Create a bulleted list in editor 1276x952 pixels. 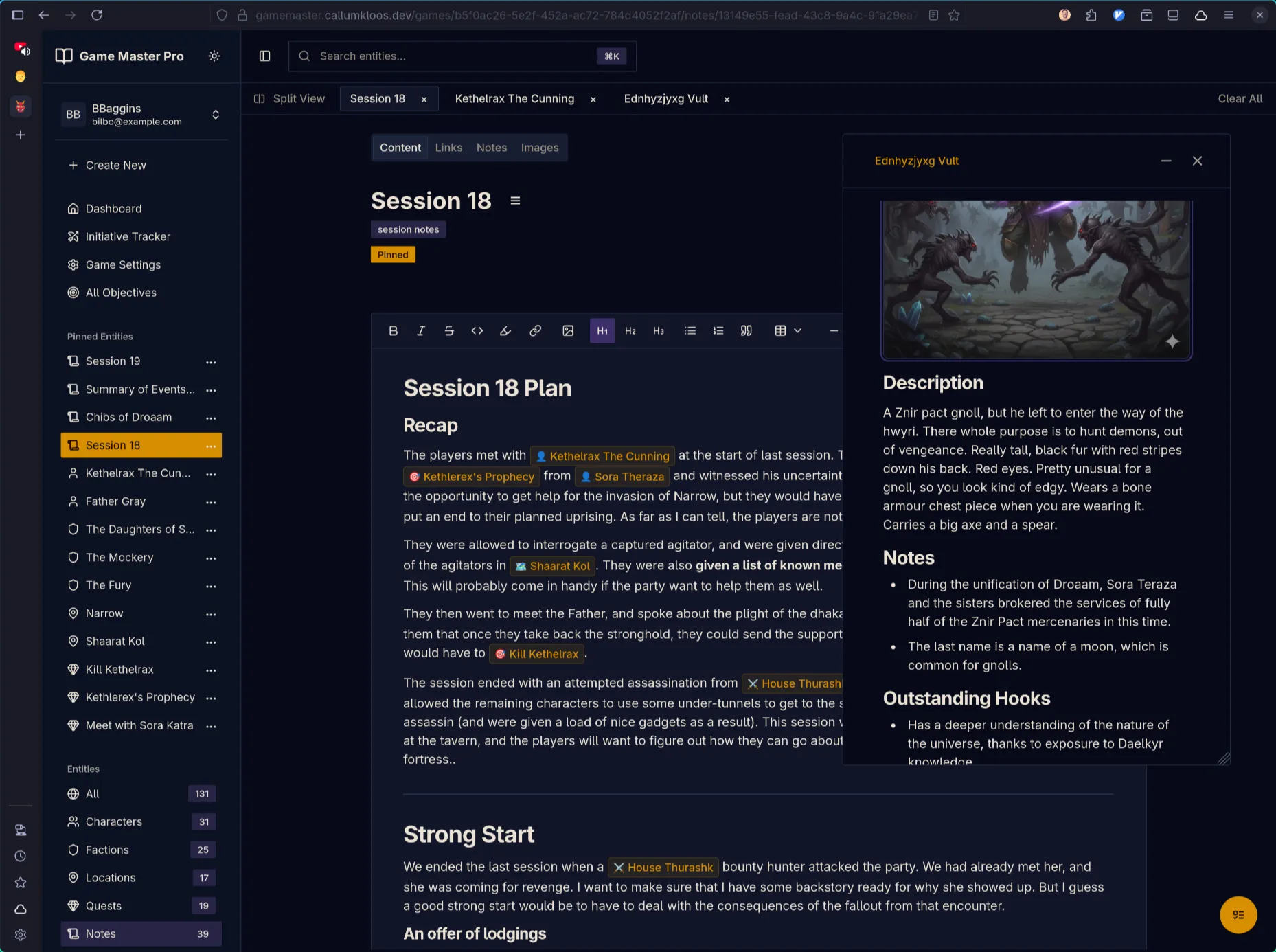click(690, 331)
